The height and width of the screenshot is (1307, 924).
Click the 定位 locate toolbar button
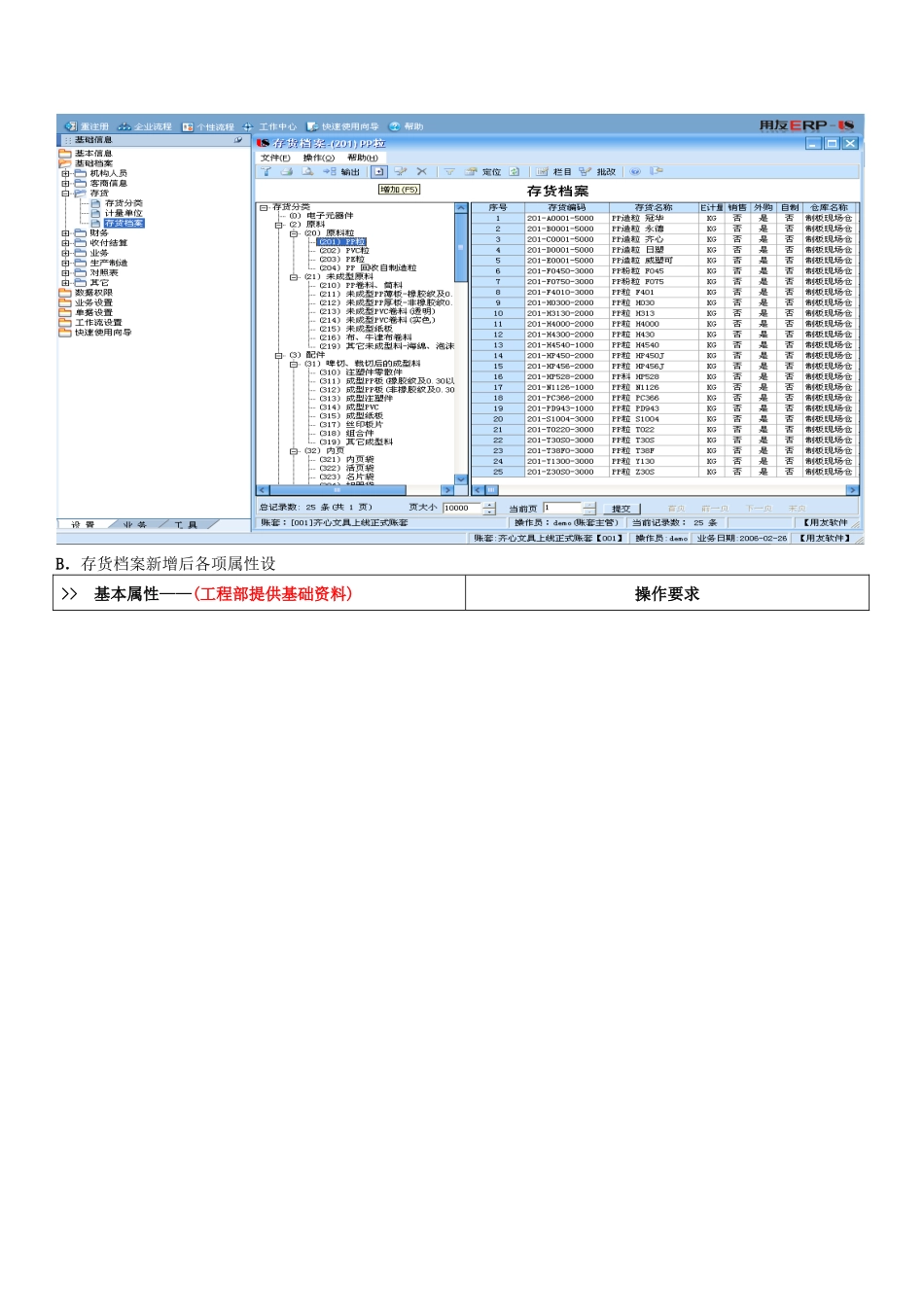pos(482,171)
